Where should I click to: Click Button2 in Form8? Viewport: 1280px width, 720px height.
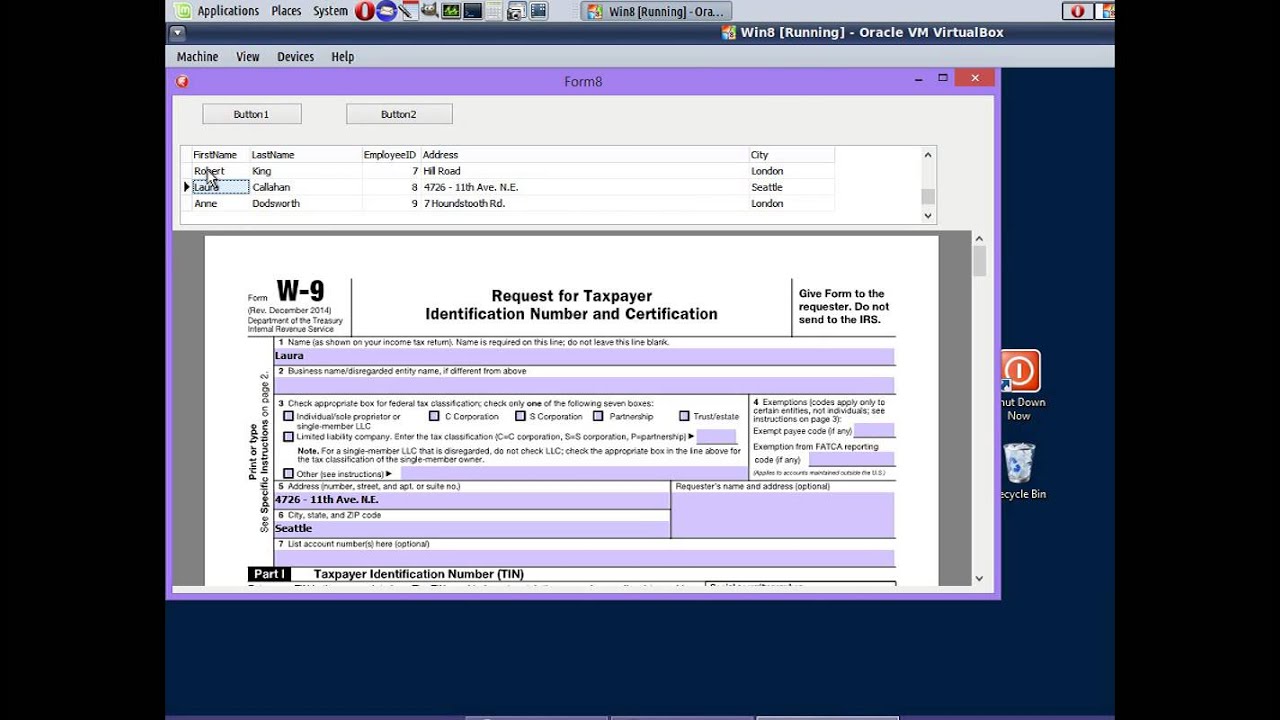pos(398,114)
